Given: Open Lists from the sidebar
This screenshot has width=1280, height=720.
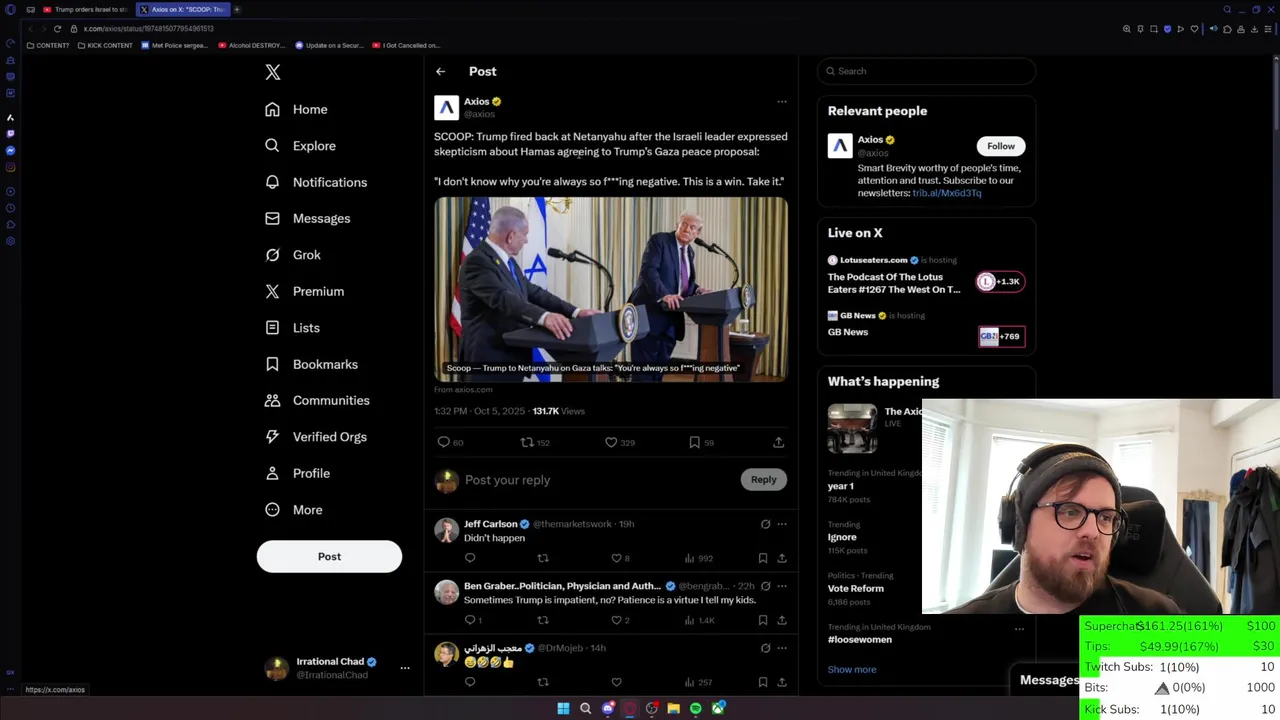Looking at the screenshot, I should [x=292, y=328].
